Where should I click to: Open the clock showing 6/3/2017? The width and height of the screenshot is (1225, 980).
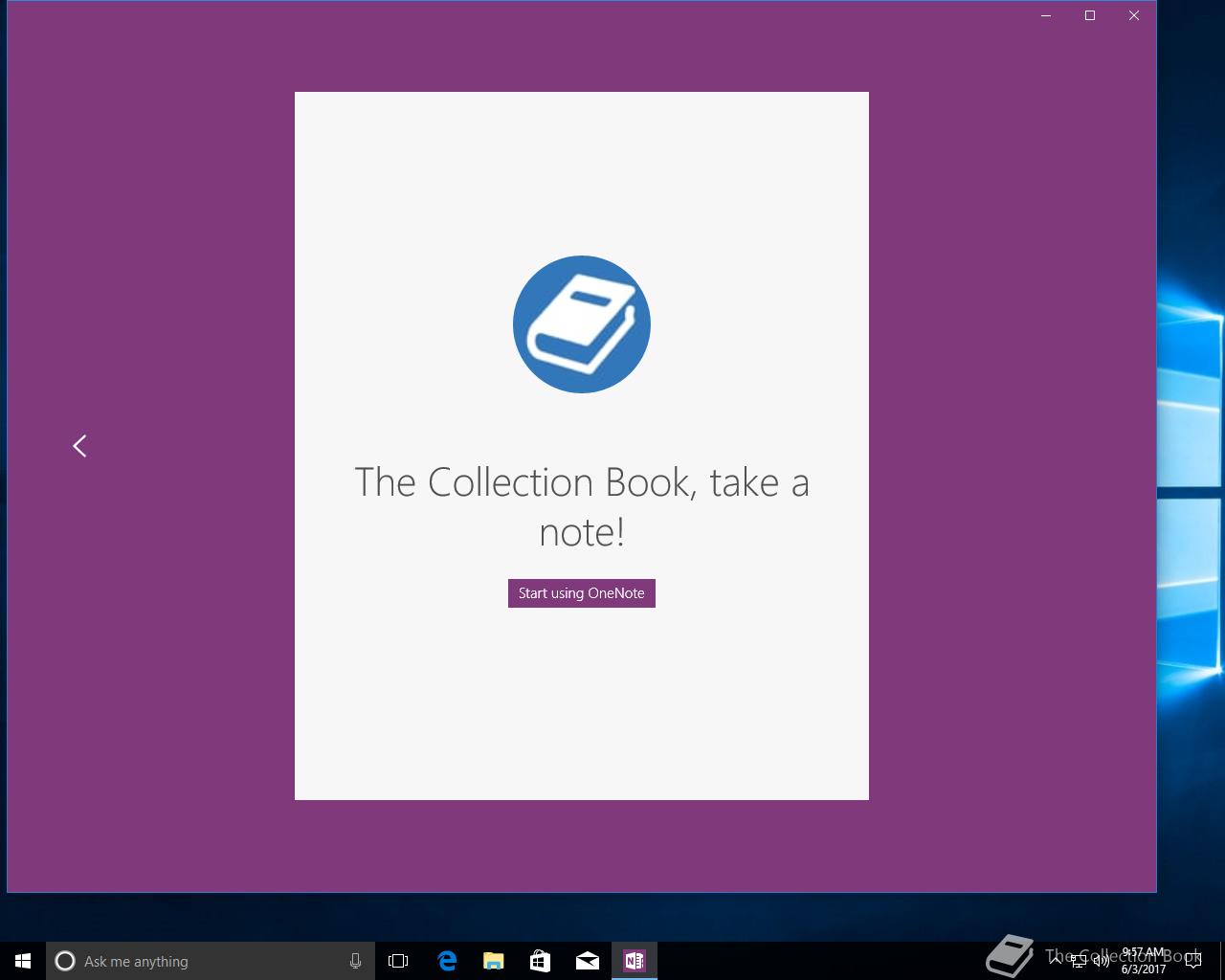pos(1144,961)
